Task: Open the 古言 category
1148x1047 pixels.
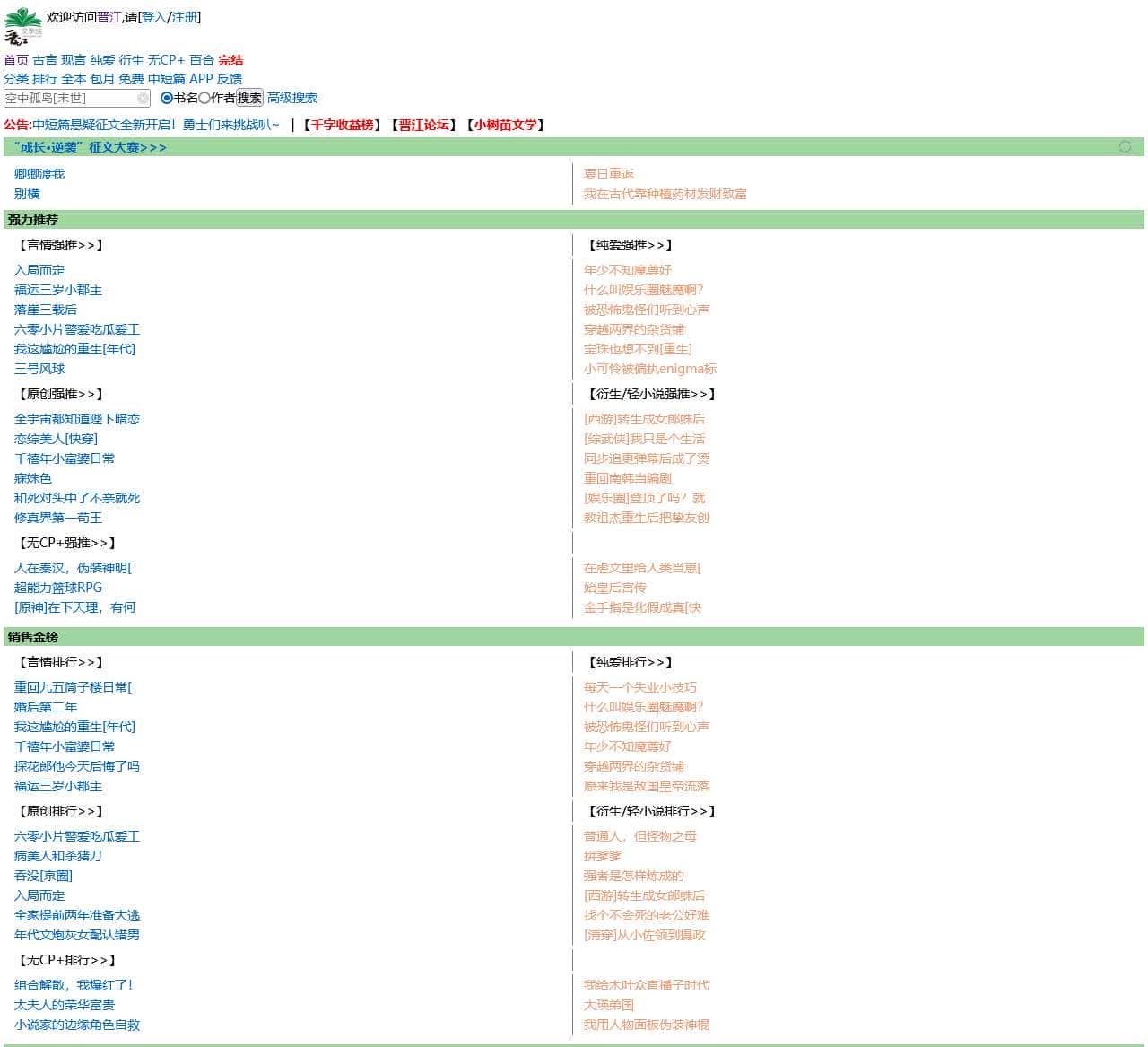Action: (45, 60)
